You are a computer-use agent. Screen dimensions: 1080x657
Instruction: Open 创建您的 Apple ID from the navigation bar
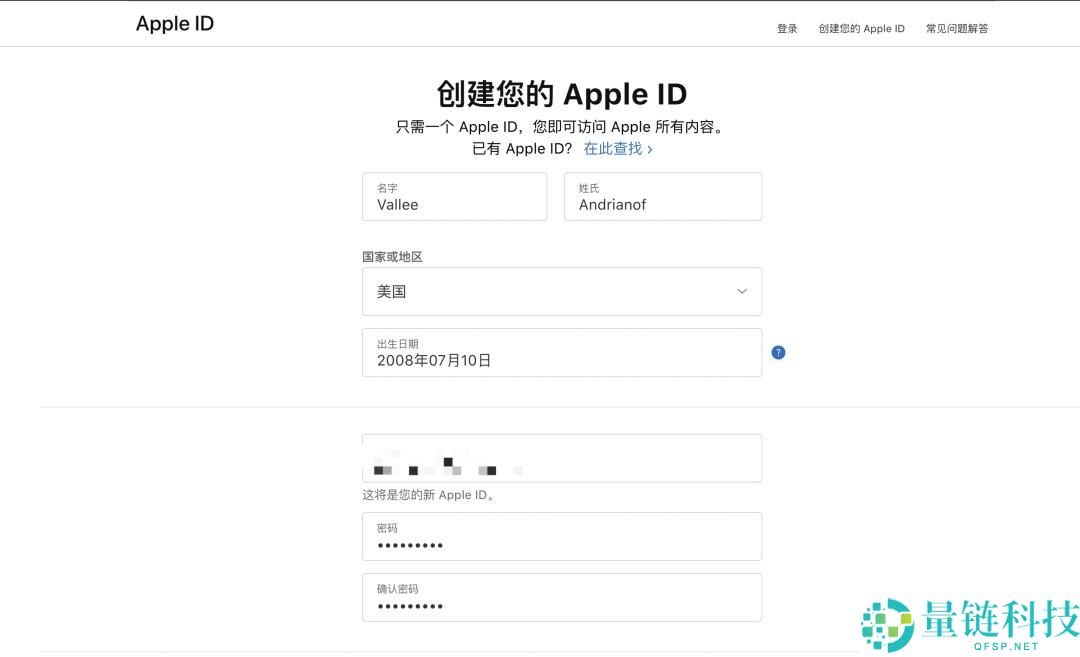pos(864,28)
